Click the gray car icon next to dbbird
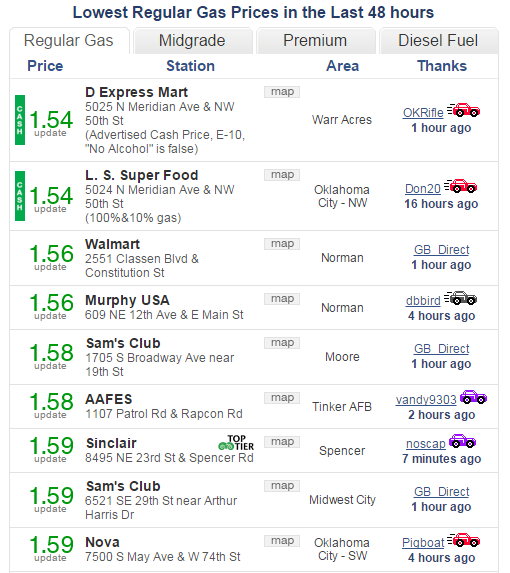The image size is (510, 573). click(x=460, y=298)
